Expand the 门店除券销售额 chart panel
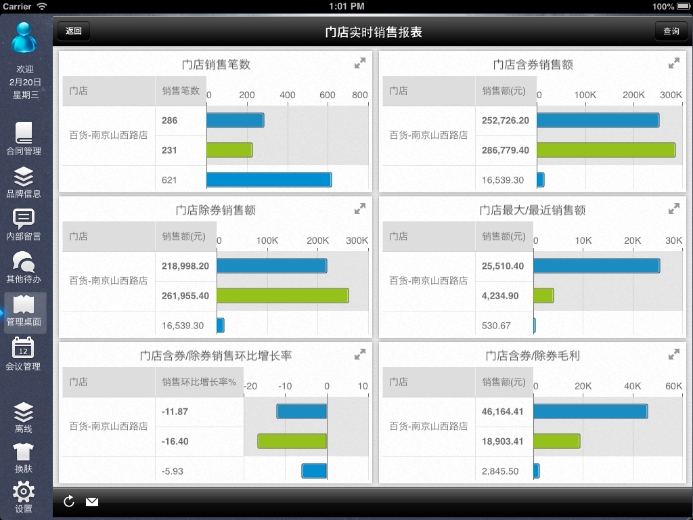Image resolution: width=693 pixels, height=520 pixels. (x=360, y=209)
